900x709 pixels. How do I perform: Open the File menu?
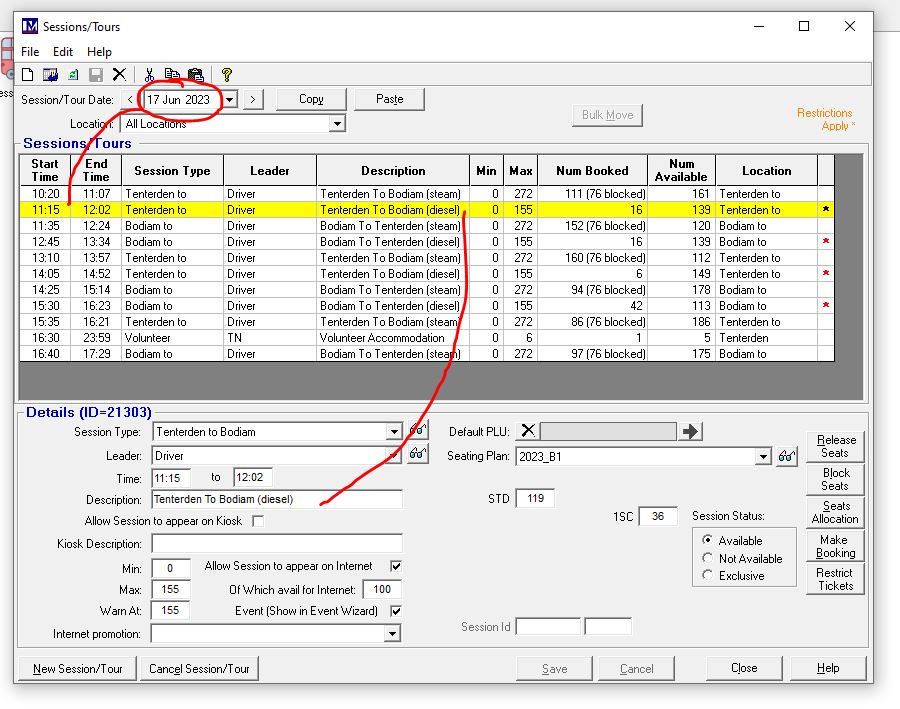coord(30,52)
